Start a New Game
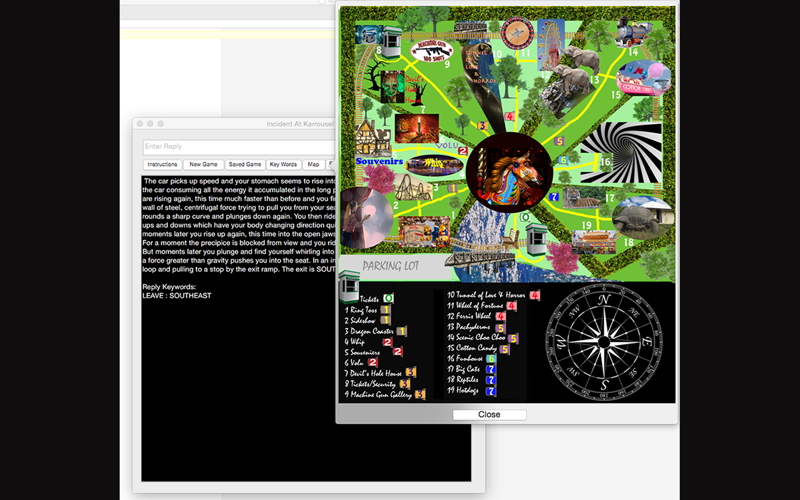 pyautogui.click(x=203, y=164)
